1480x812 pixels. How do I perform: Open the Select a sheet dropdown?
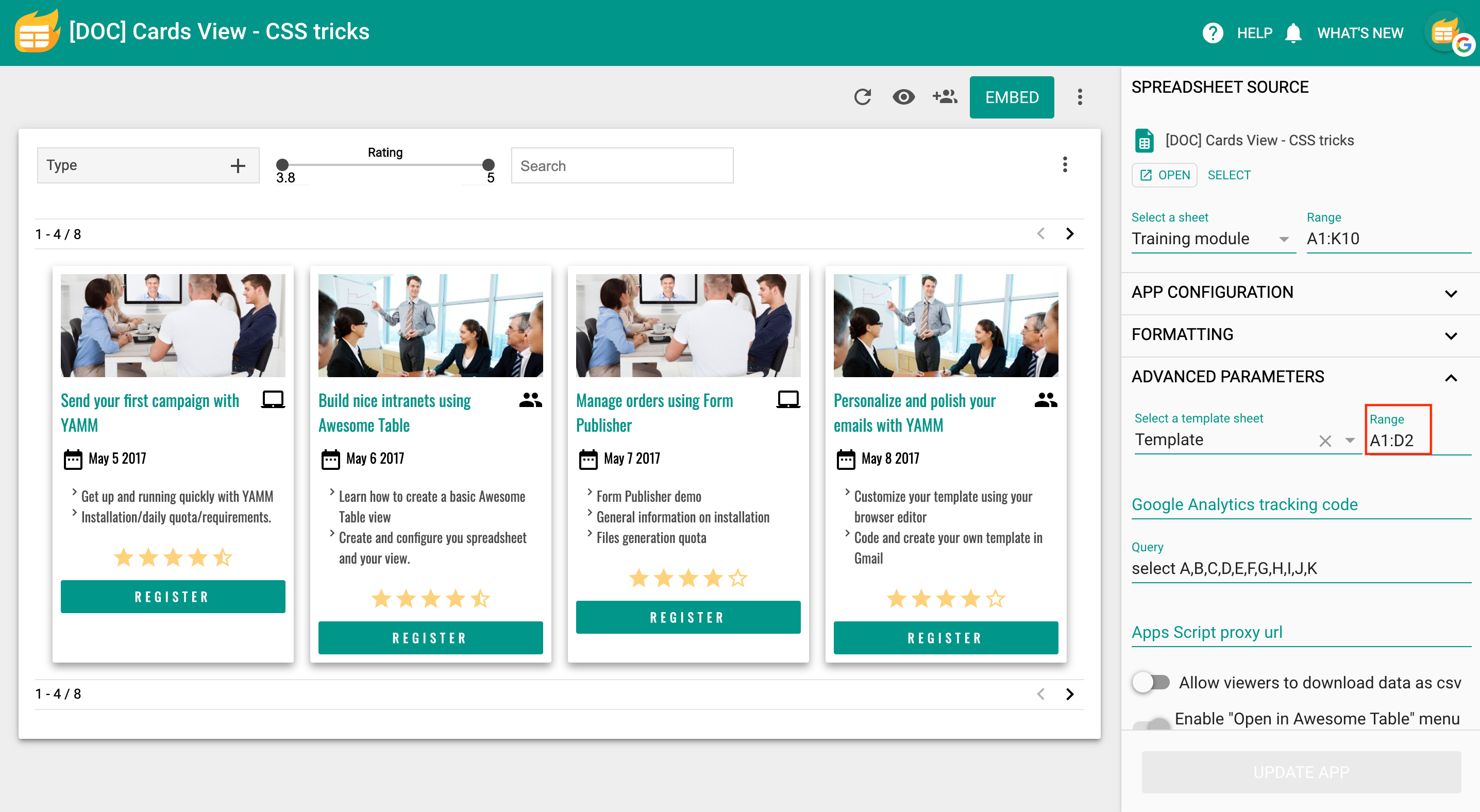(1213, 239)
